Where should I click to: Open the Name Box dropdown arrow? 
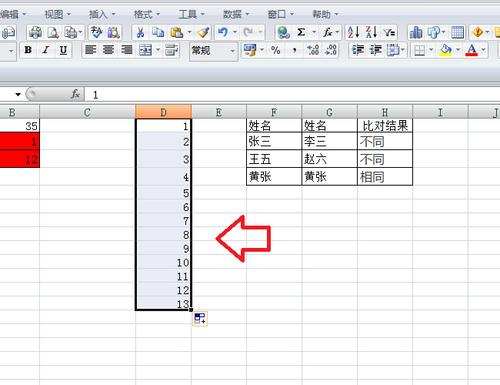coord(18,95)
